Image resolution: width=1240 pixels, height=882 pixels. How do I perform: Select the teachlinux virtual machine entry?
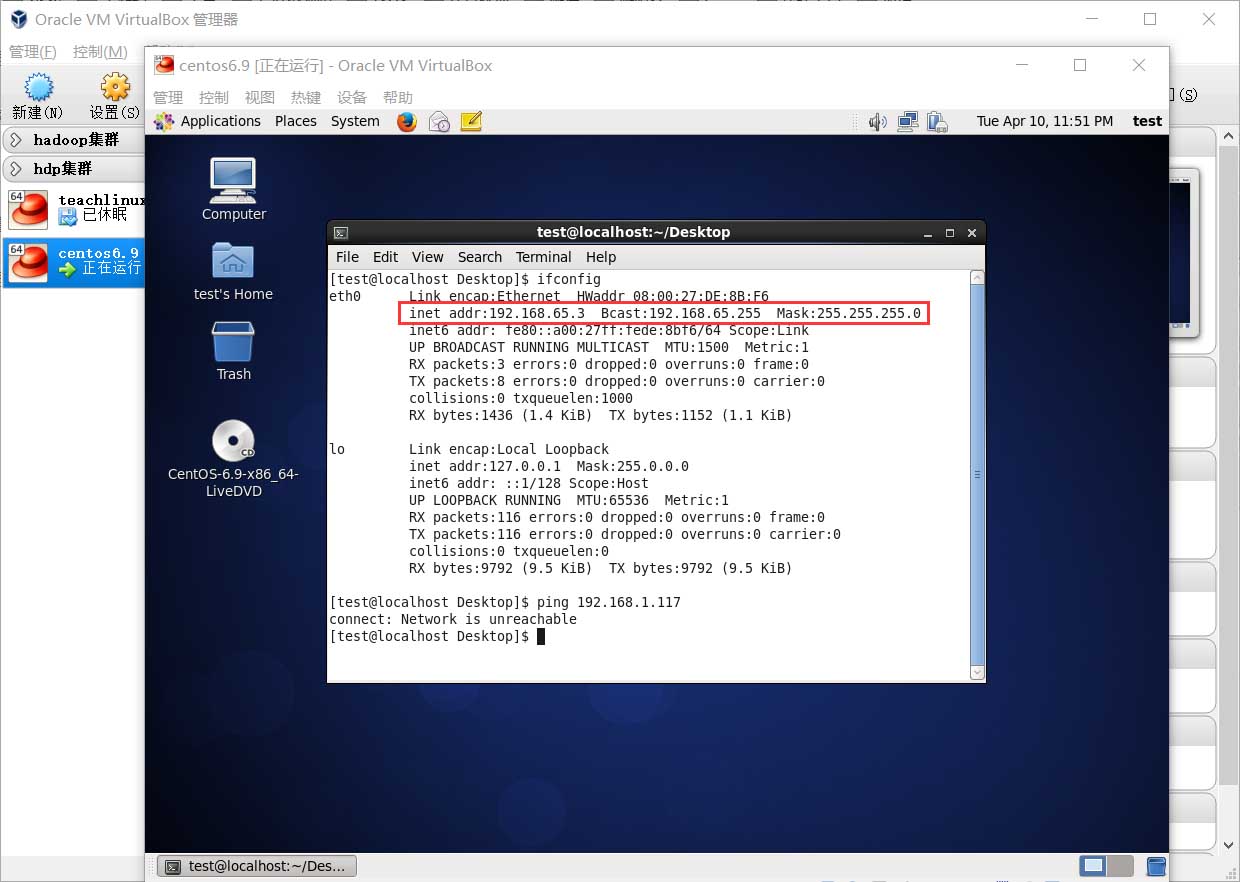[75, 208]
